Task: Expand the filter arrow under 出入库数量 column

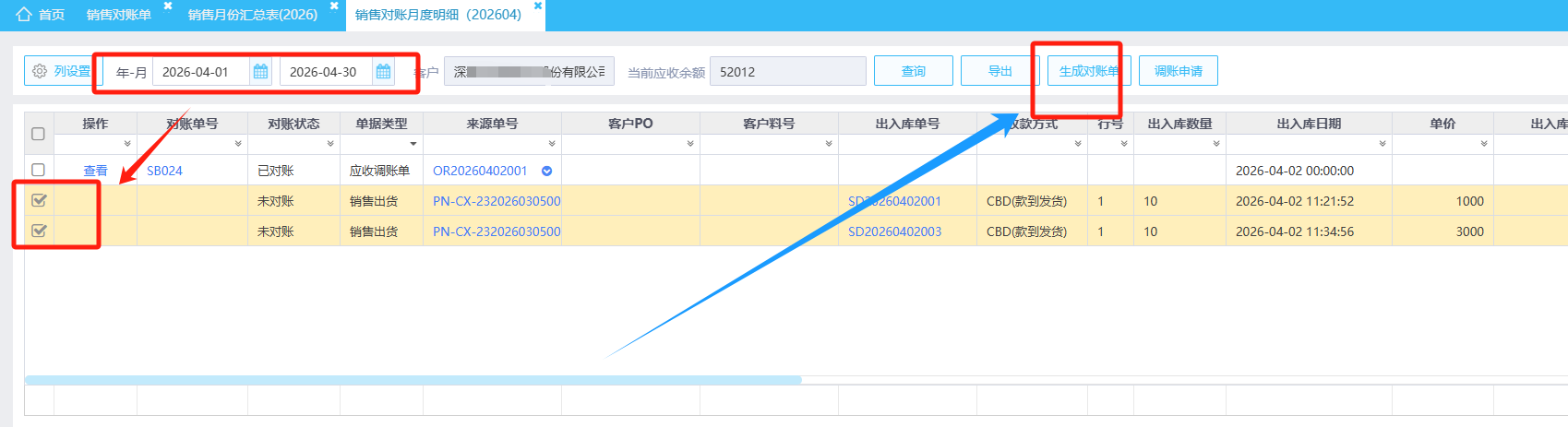Action: click(x=1216, y=144)
